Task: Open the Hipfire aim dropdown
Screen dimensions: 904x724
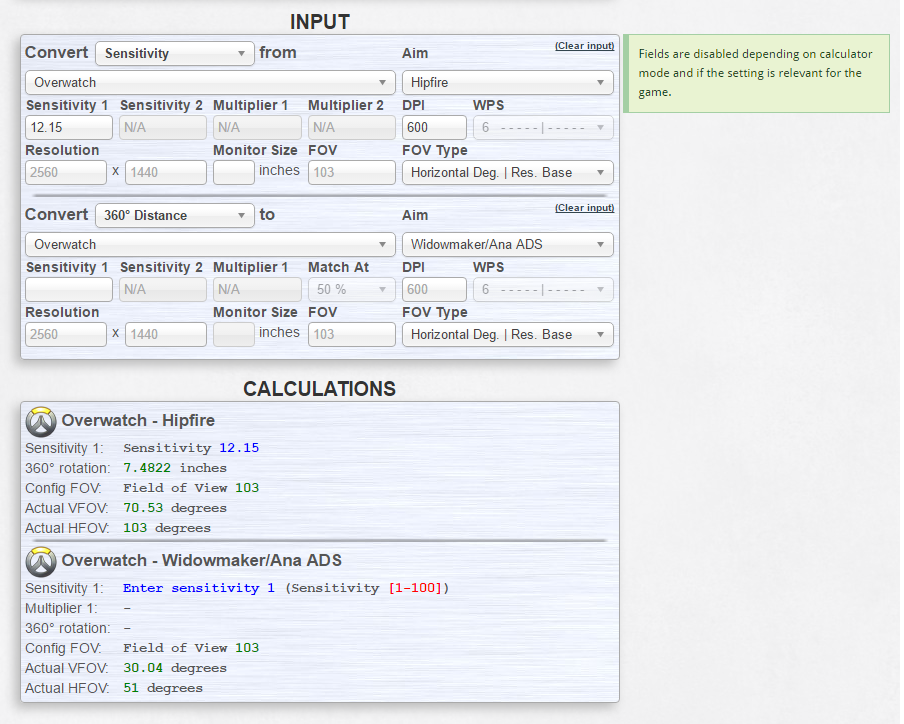Action: tap(508, 82)
